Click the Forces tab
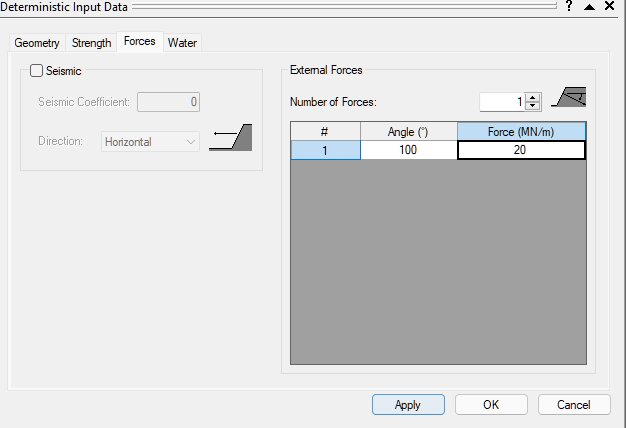 tap(139, 42)
